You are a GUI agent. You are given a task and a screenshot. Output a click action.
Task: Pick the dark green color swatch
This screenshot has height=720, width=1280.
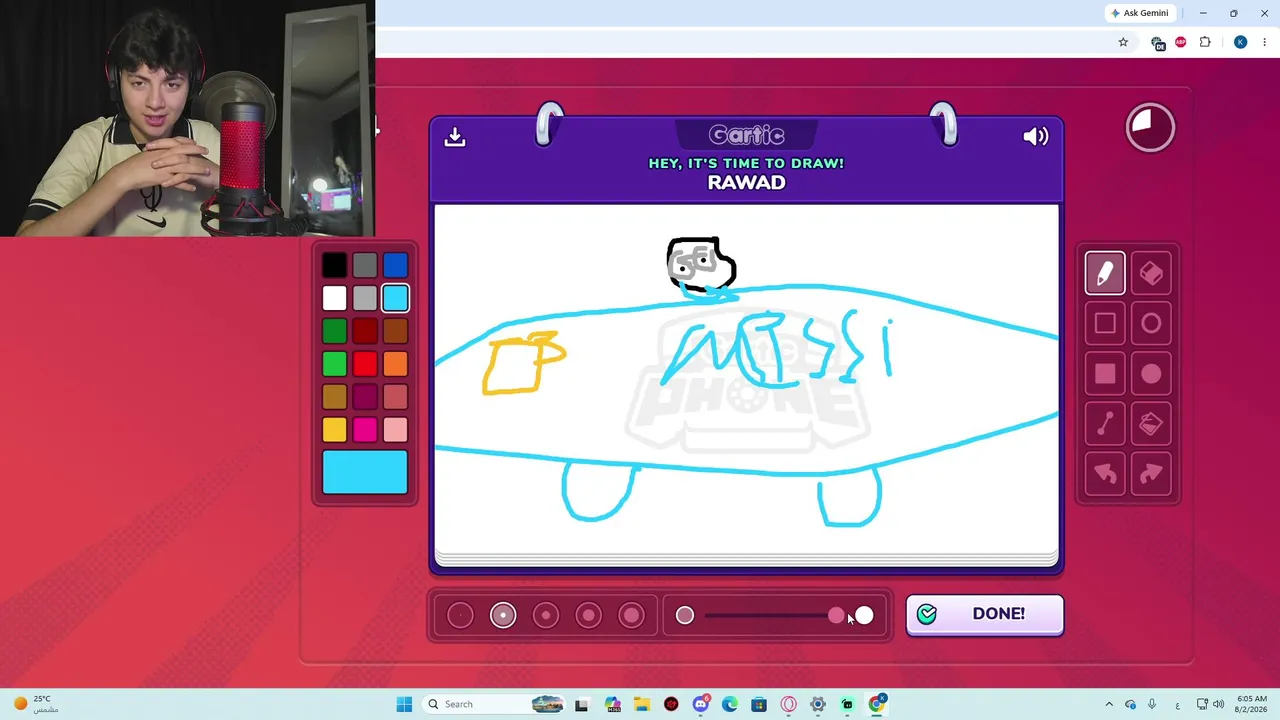(x=335, y=331)
